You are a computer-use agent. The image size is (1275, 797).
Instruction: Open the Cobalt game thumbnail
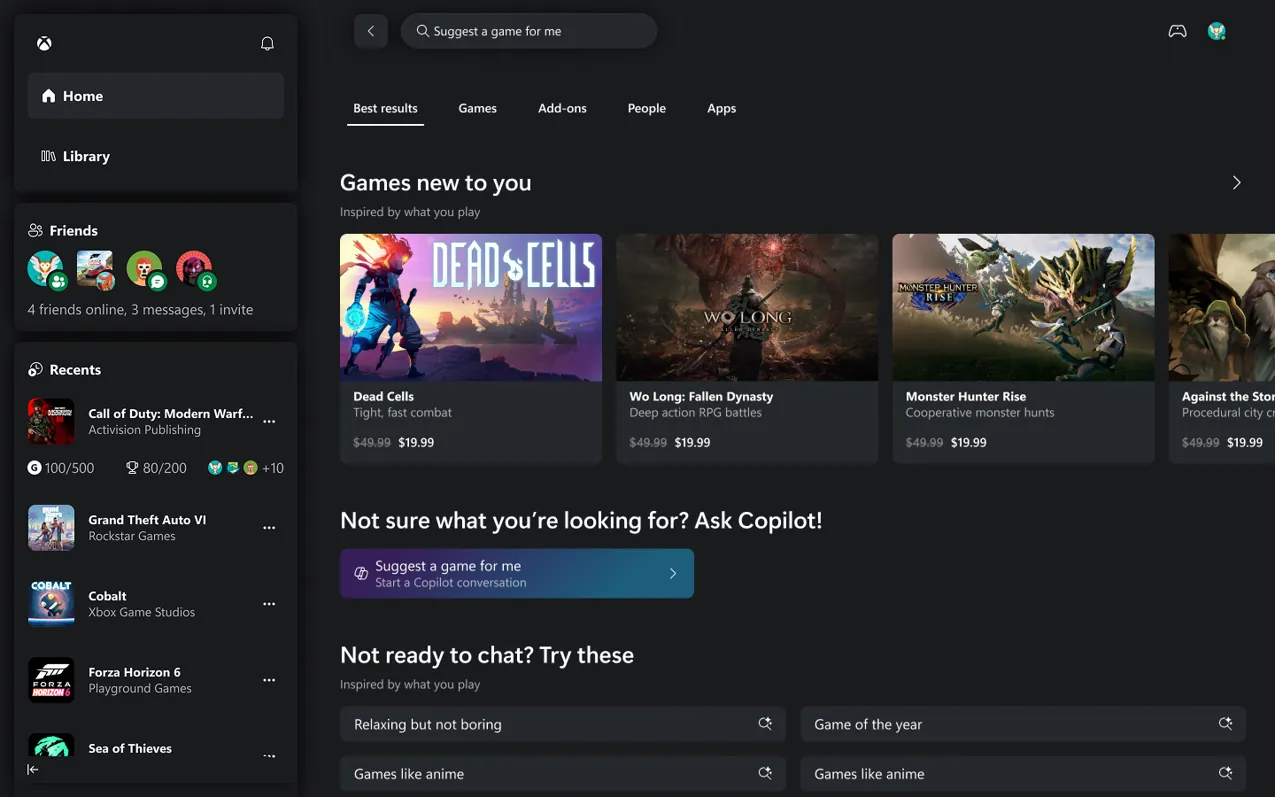pos(51,603)
